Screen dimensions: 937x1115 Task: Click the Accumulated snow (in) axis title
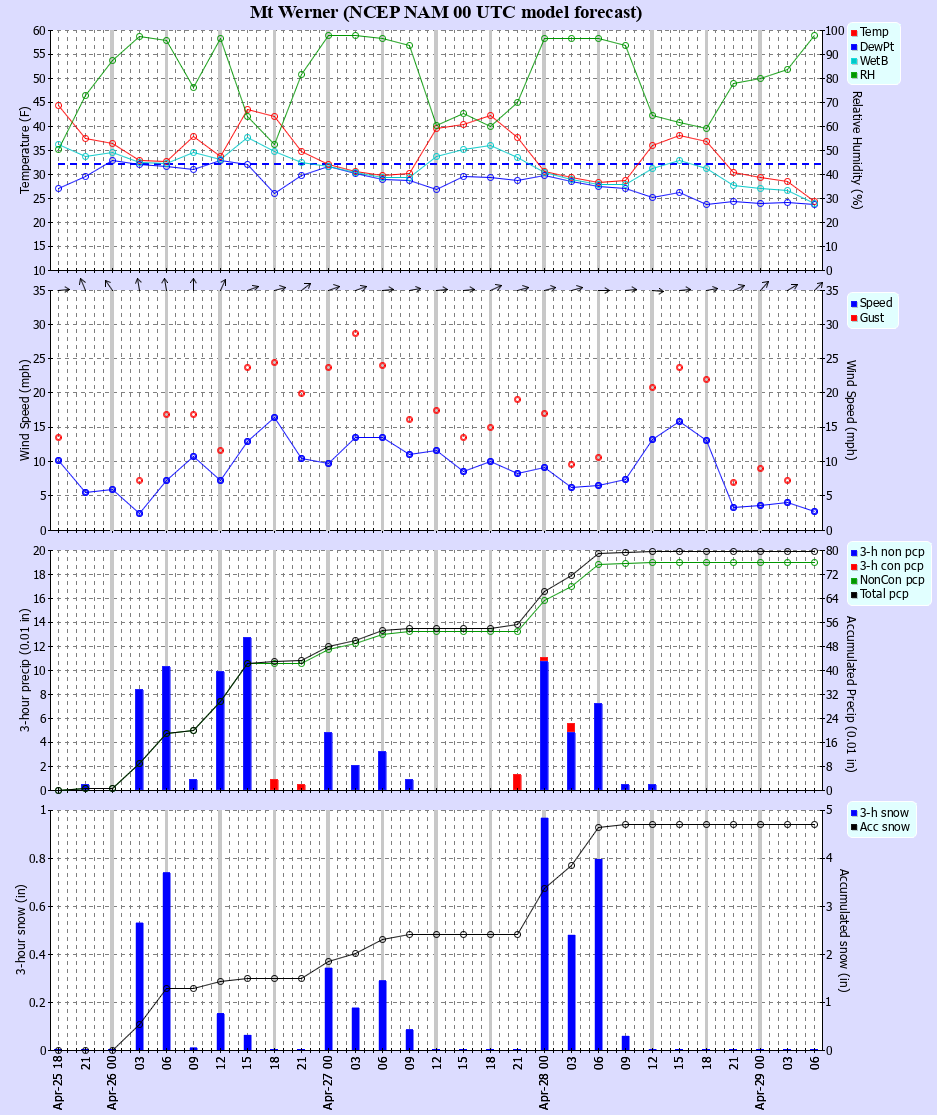click(x=842, y=930)
